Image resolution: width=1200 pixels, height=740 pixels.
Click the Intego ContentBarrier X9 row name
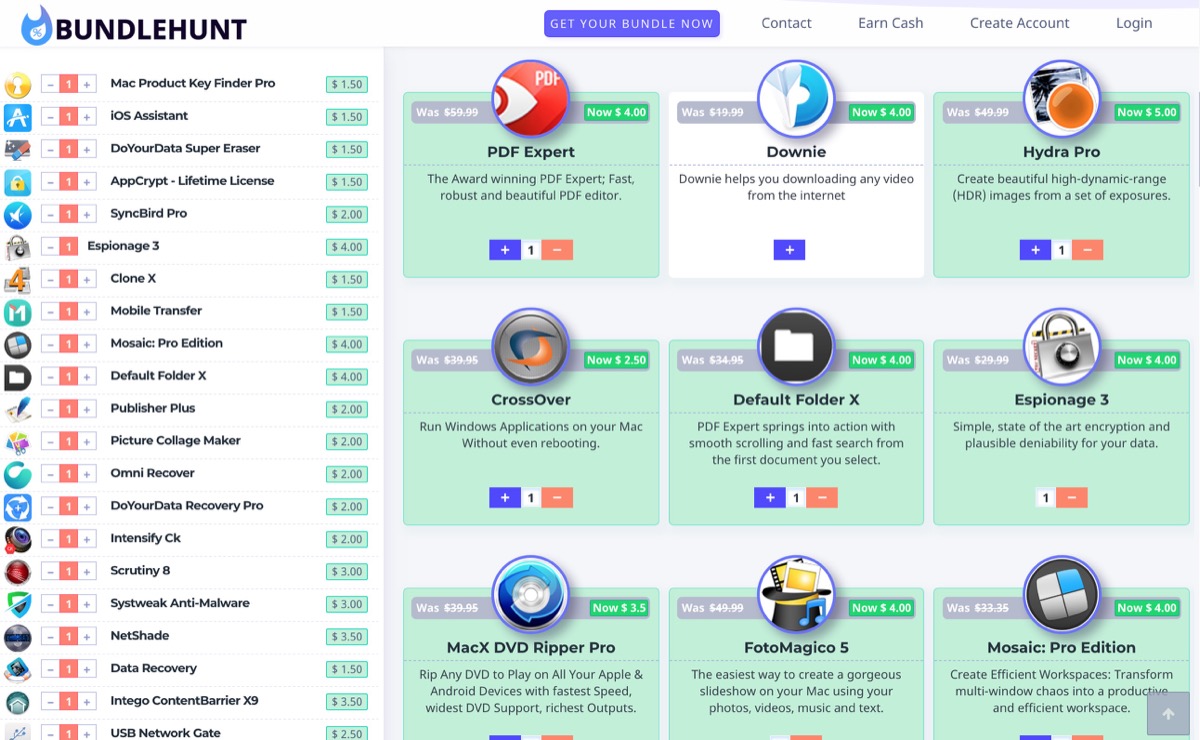pos(184,701)
